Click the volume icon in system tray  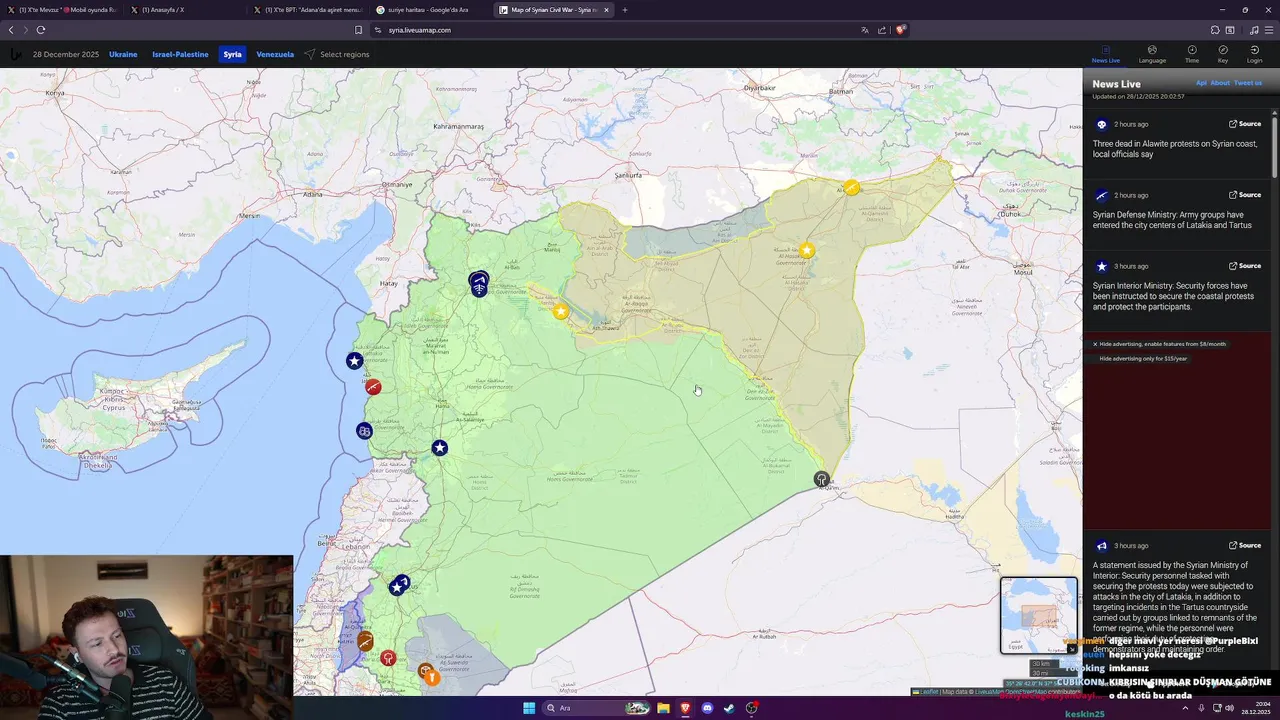click(x=1229, y=708)
